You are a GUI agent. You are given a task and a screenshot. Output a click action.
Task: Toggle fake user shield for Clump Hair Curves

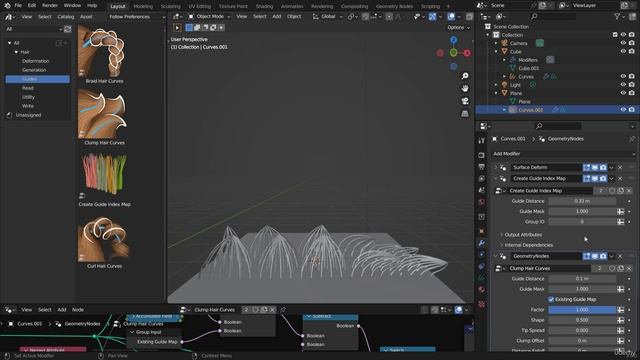coord(612,269)
